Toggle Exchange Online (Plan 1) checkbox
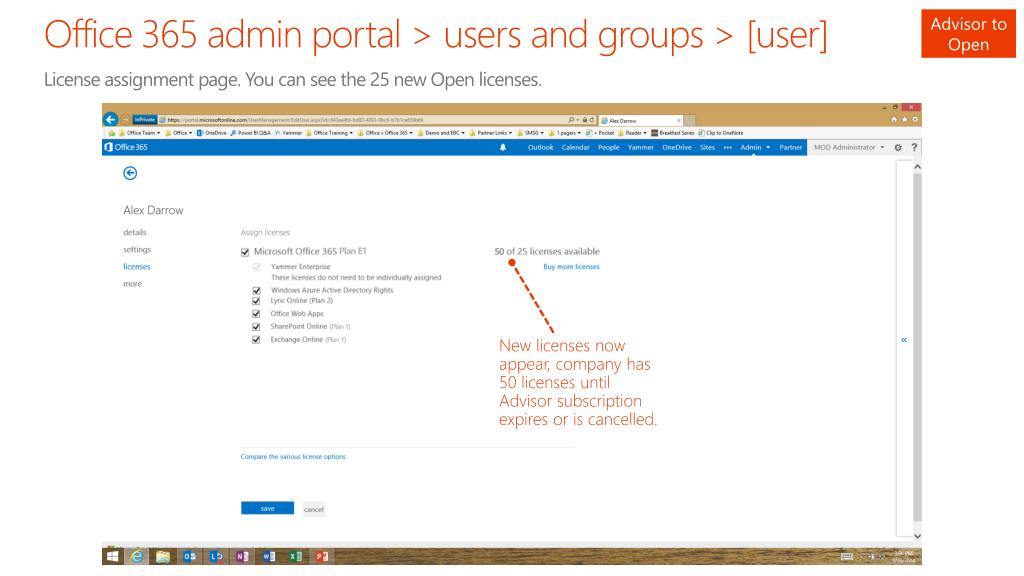 (x=257, y=340)
